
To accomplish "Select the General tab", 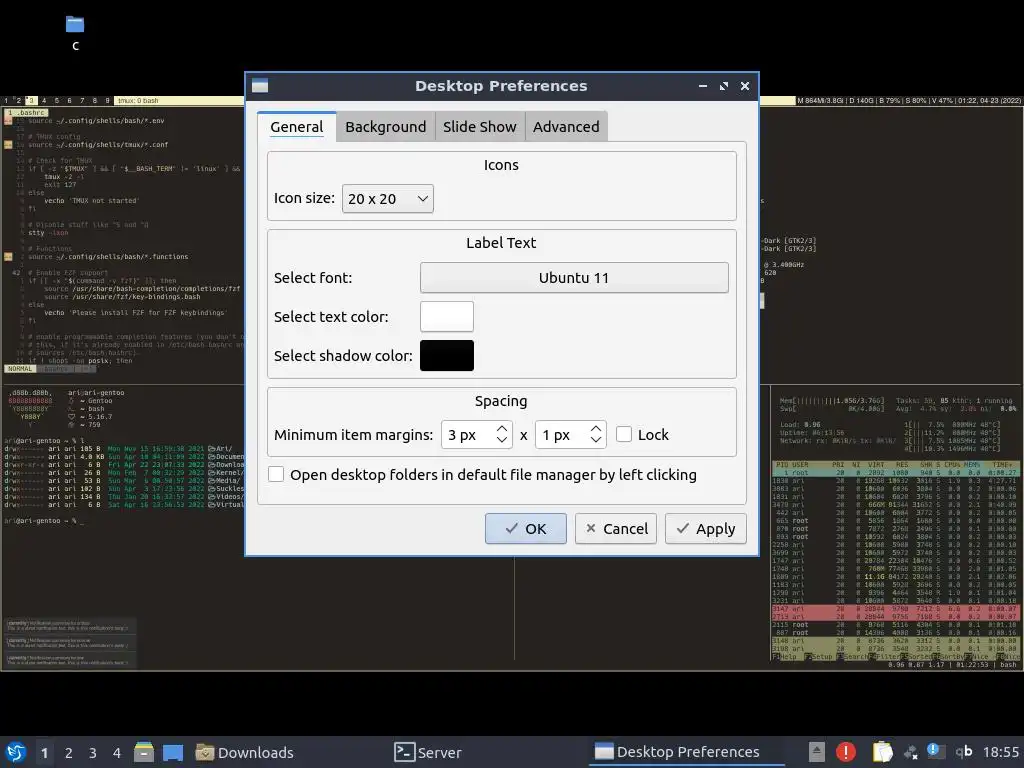I will point(296,127).
